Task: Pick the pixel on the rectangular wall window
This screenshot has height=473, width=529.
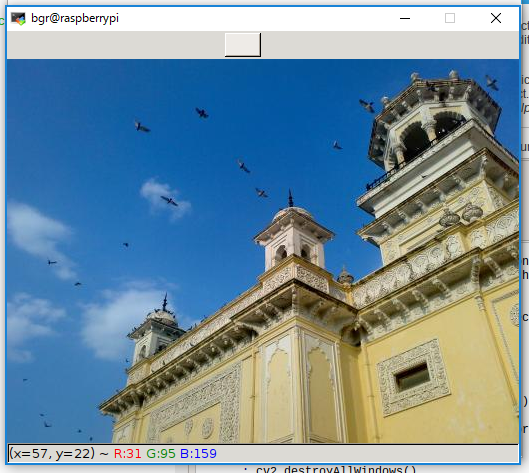Action: point(412,377)
